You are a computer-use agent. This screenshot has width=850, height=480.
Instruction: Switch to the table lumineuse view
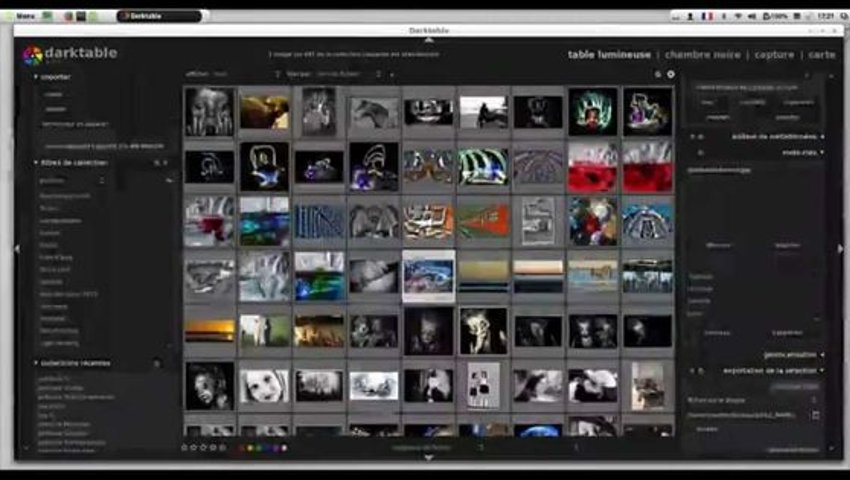click(x=609, y=55)
